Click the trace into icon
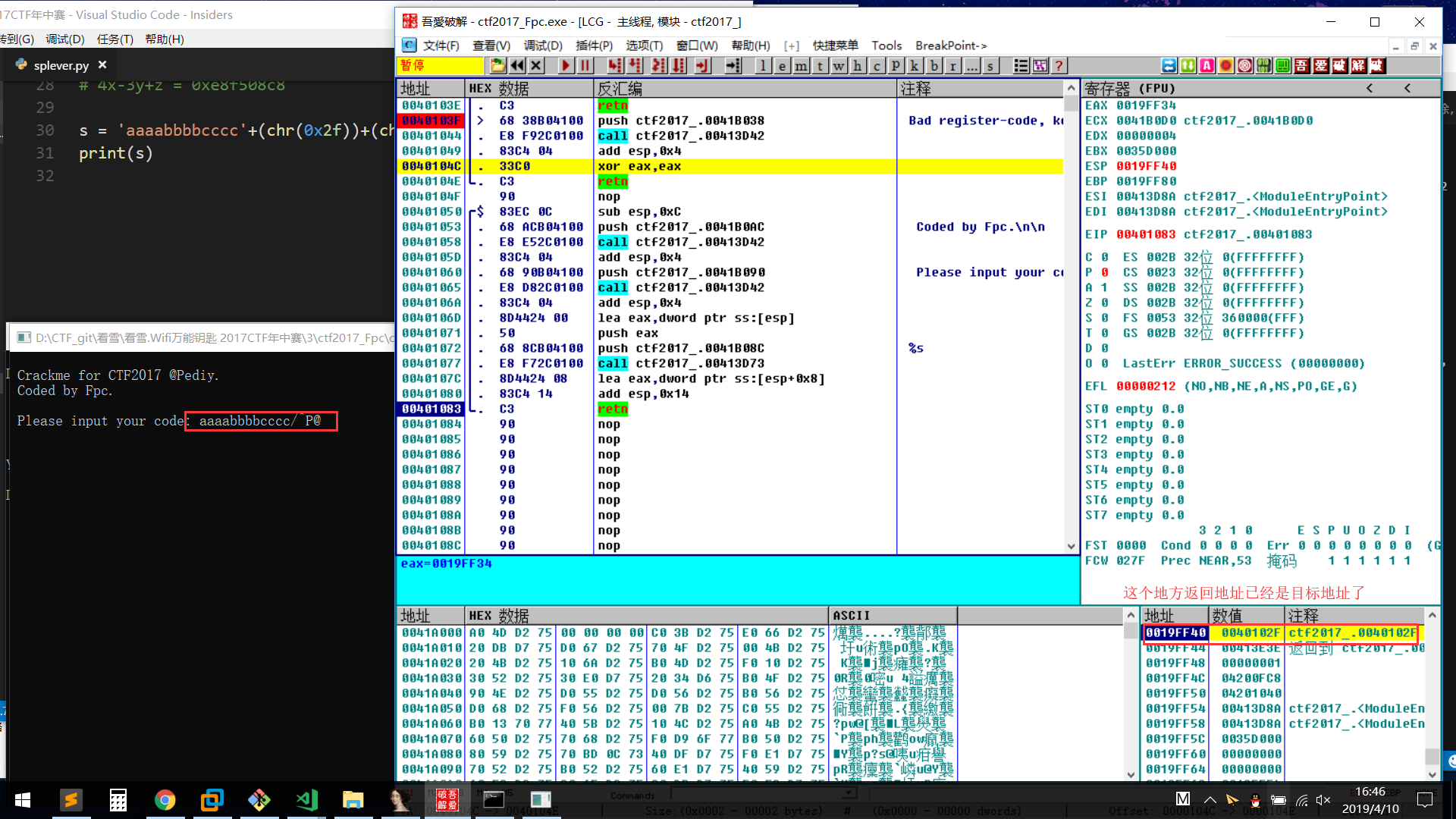The height and width of the screenshot is (819, 1456). point(659,66)
